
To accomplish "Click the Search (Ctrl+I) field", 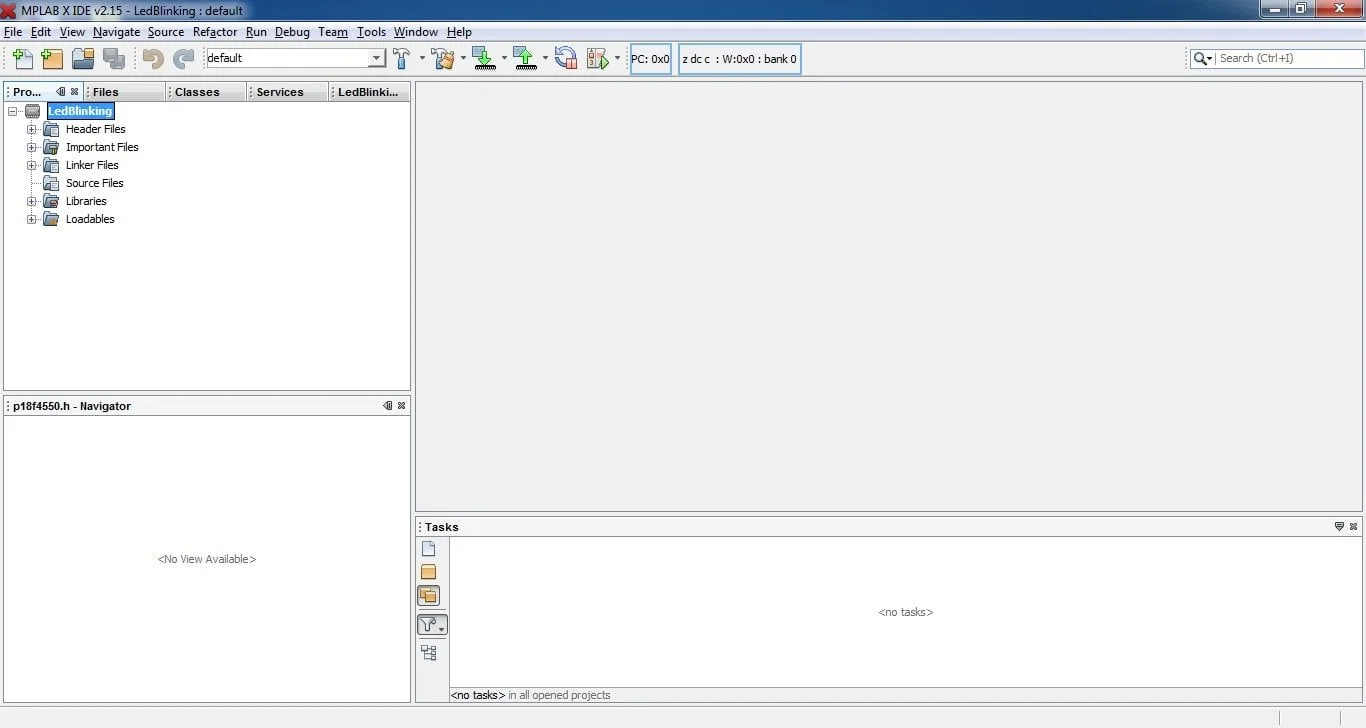I will coord(1290,58).
